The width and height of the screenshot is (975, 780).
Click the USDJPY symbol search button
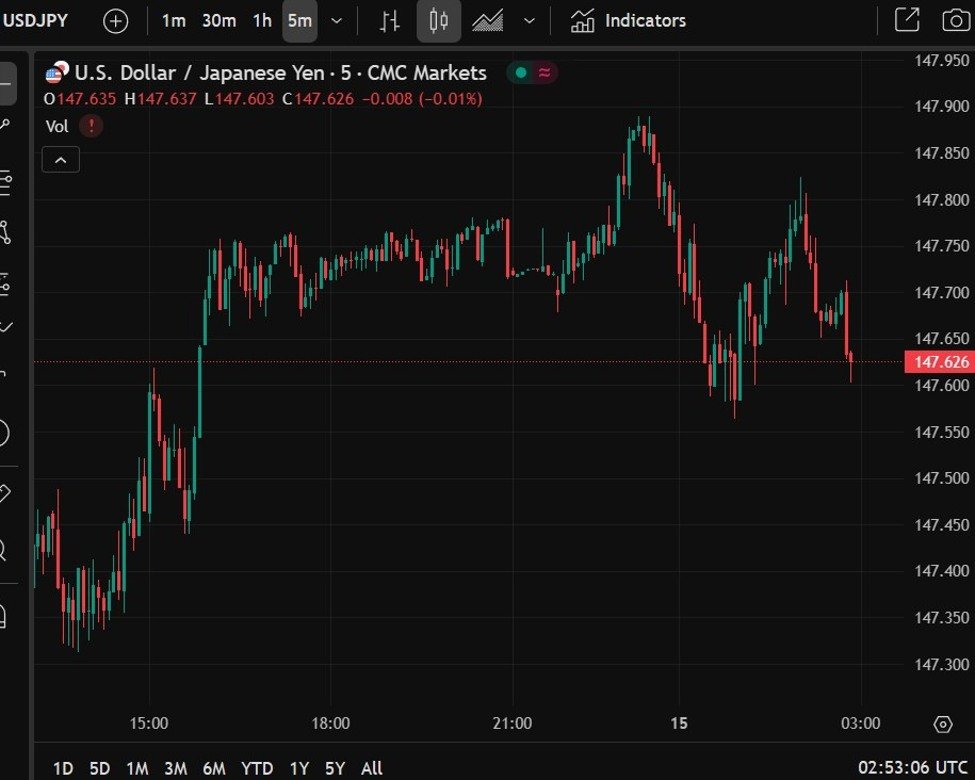36,21
